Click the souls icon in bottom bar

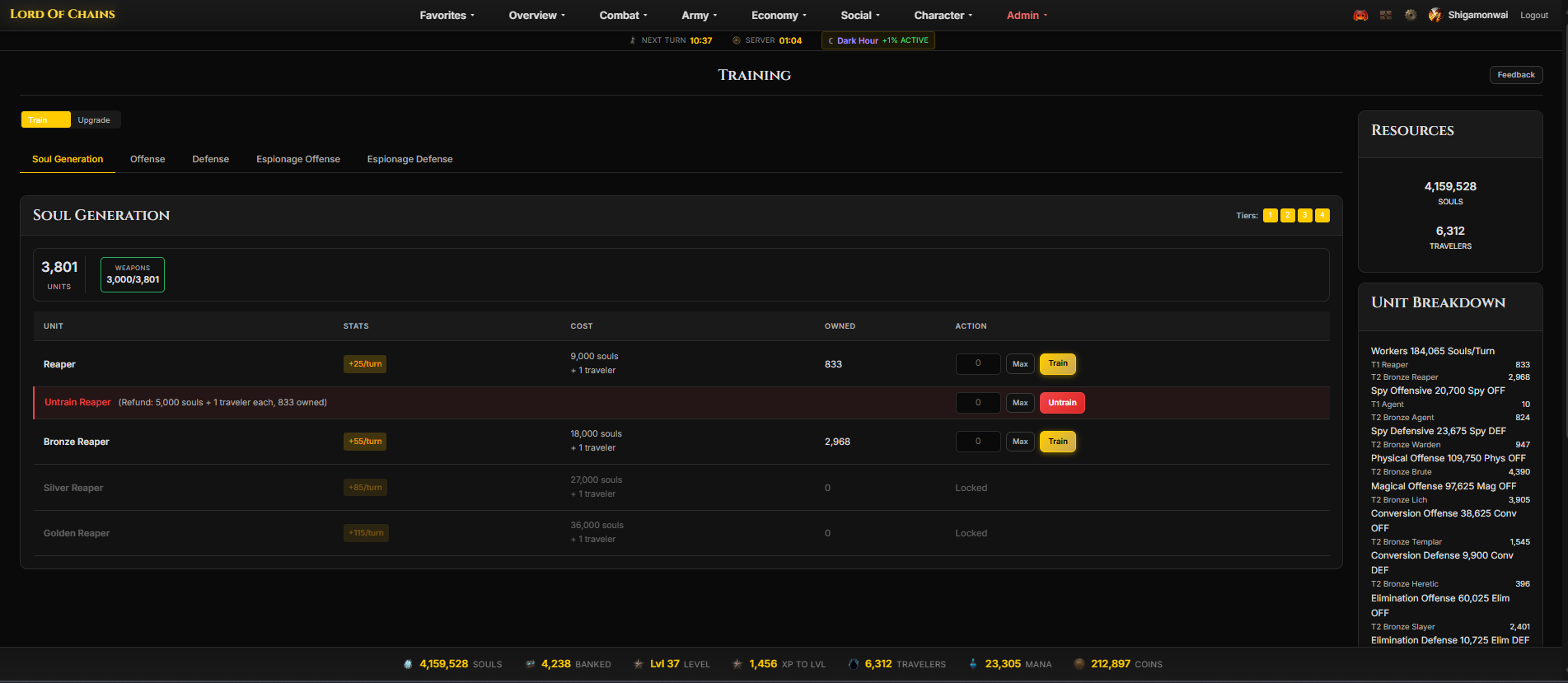pyautogui.click(x=408, y=664)
